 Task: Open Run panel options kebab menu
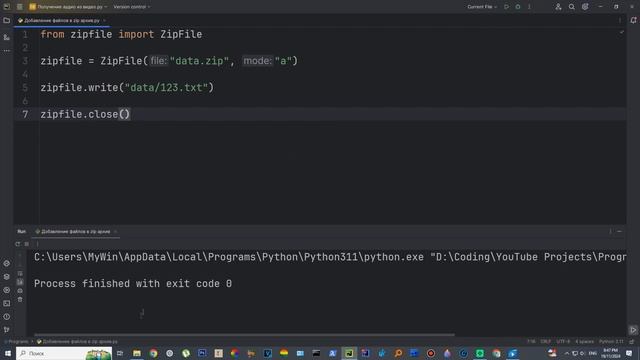point(610,231)
